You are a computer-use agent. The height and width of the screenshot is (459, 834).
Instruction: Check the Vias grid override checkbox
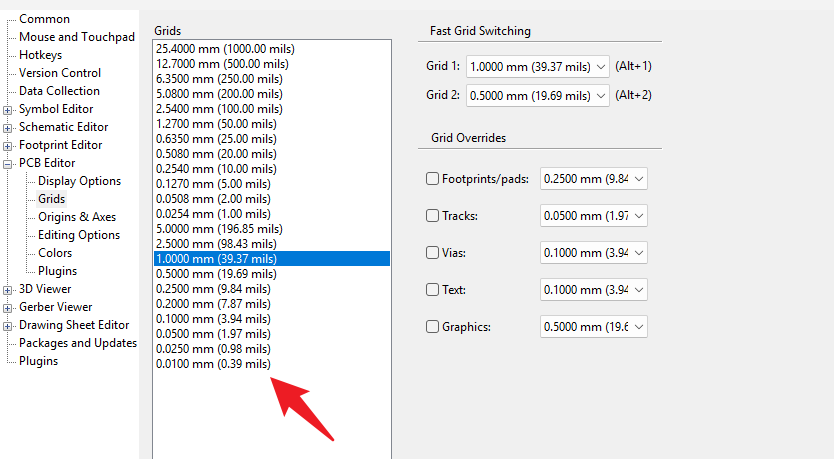click(433, 253)
